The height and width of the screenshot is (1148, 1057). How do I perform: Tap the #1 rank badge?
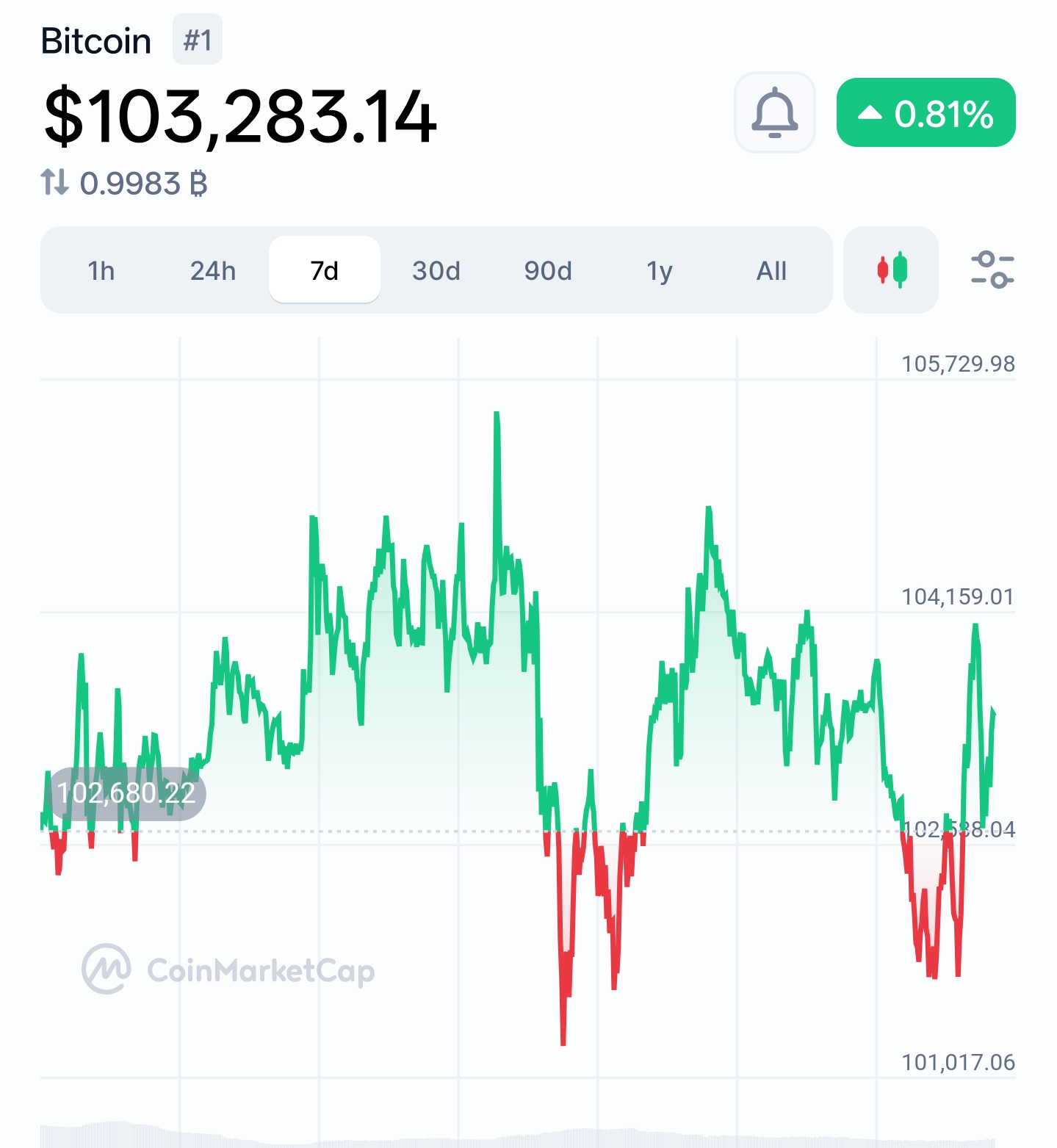coord(198,40)
